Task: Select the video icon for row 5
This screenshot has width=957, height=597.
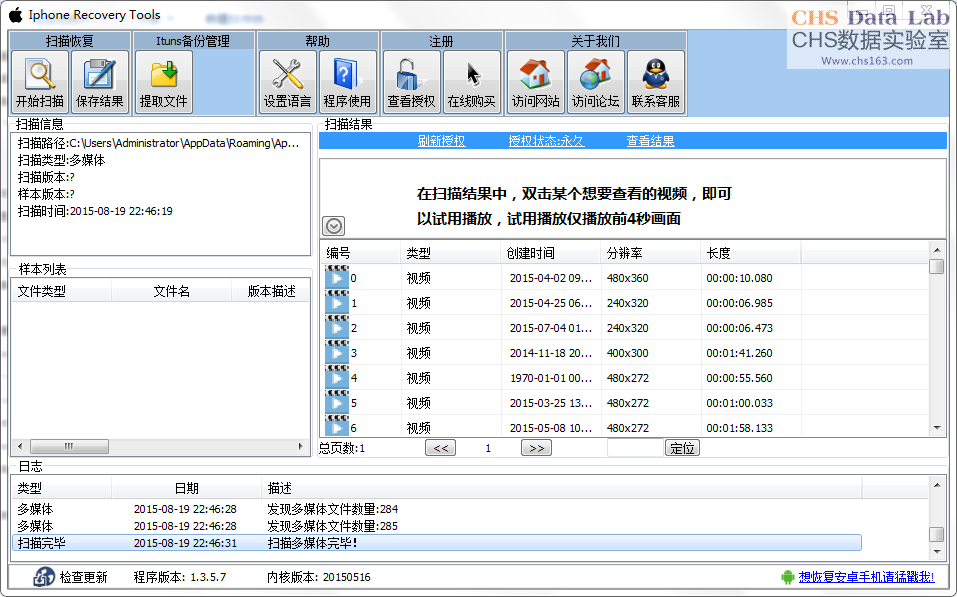Action: (x=336, y=402)
